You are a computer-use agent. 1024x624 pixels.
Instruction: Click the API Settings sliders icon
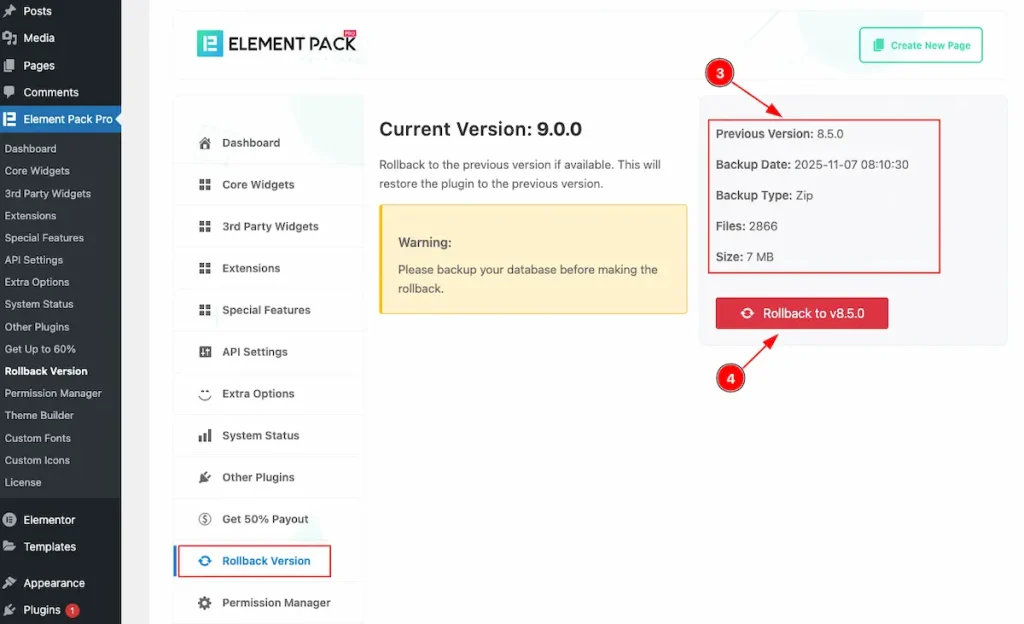click(x=205, y=352)
